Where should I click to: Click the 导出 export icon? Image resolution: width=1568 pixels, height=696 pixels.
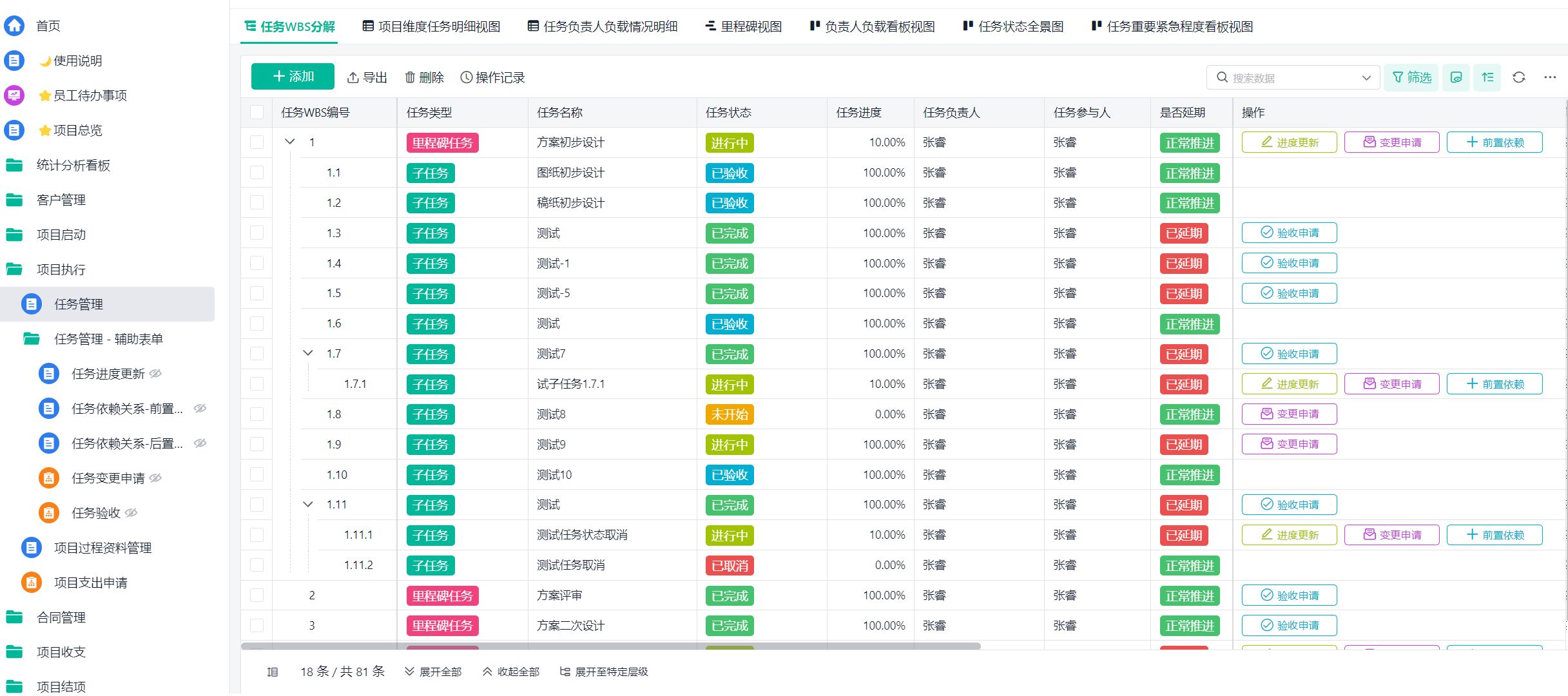point(353,77)
